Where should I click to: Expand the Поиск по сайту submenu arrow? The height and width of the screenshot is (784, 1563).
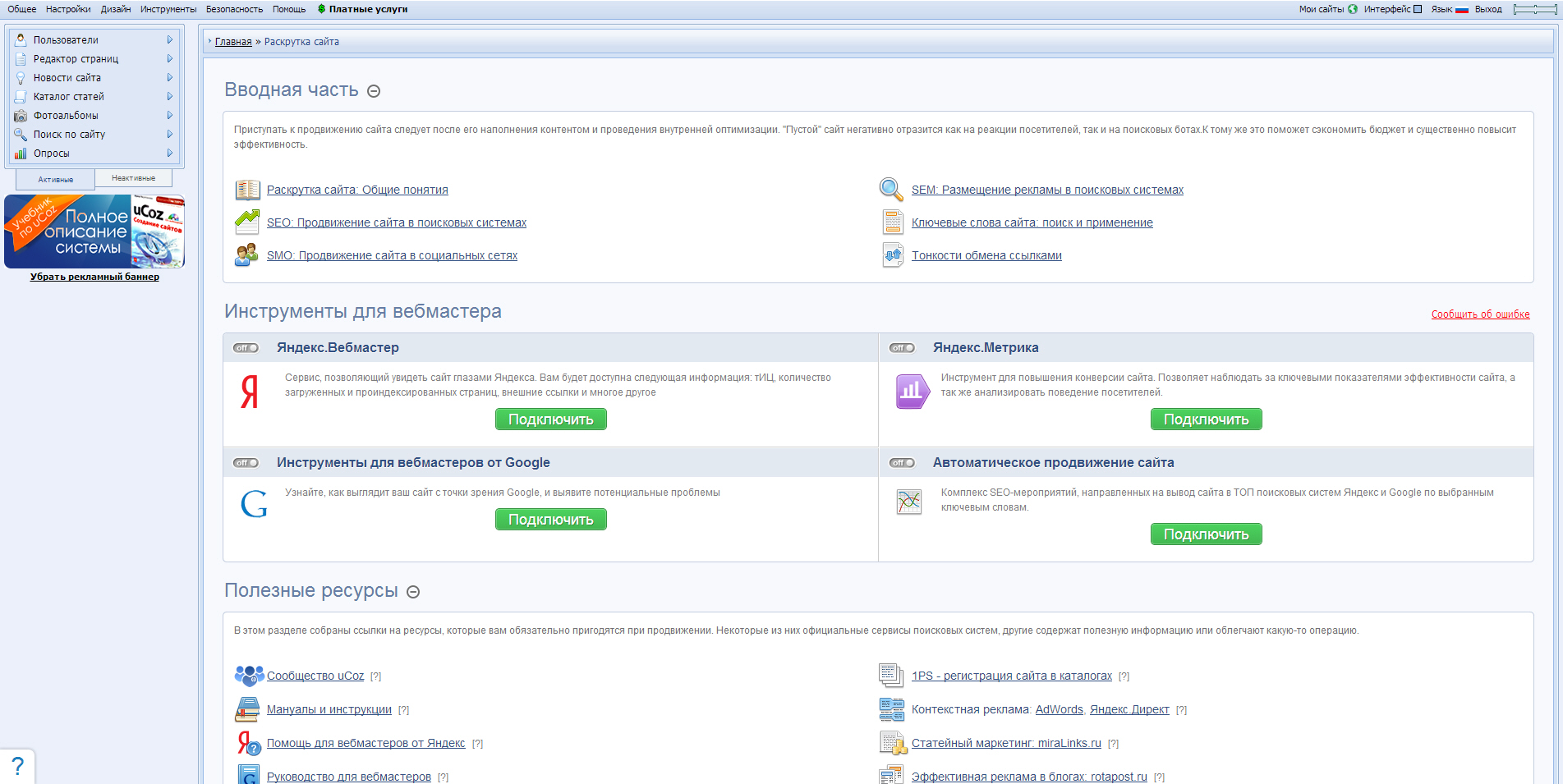170,134
